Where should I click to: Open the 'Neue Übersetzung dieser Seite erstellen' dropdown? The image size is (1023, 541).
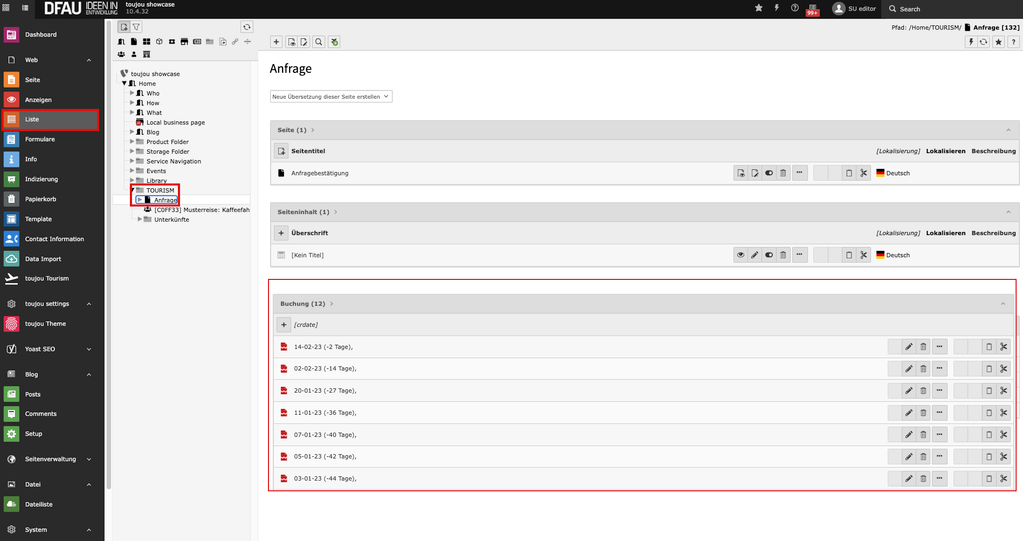pyautogui.click(x=331, y=96)
